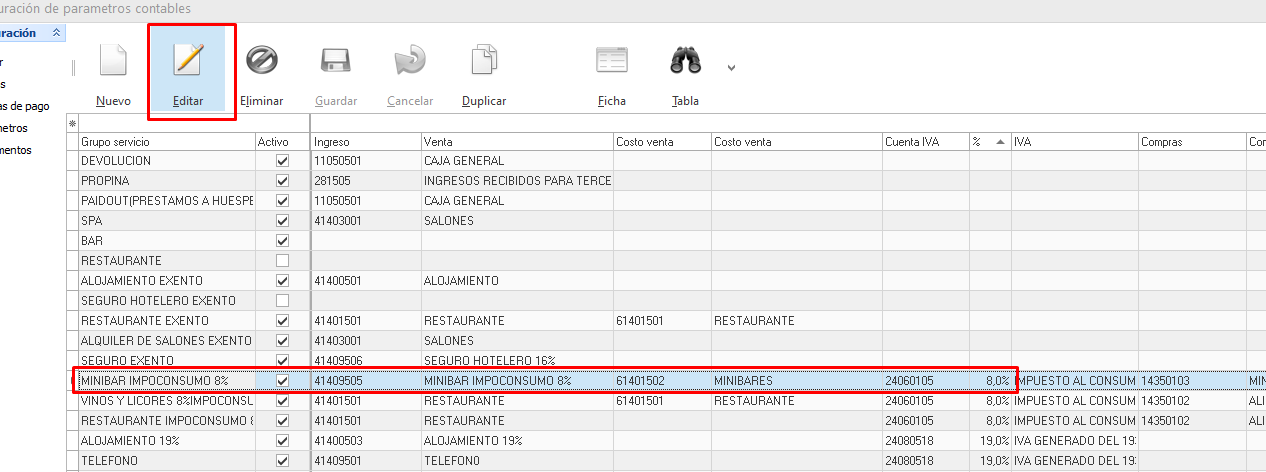Check Activo for SEGURO HOTELERO EXENTO
Screen dimensions: 1266x472
click(282, 301)
